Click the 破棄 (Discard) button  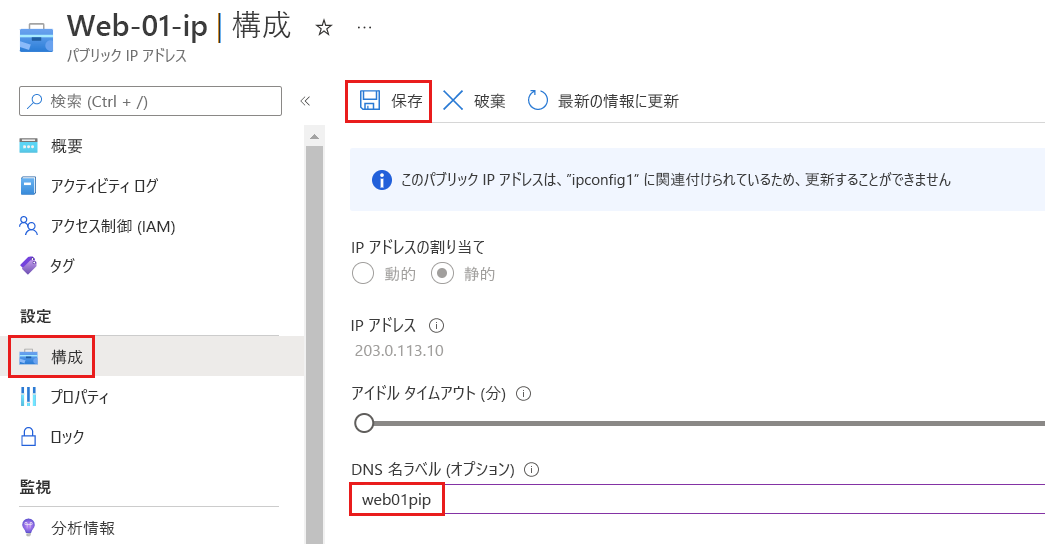[x=474, y=101]
